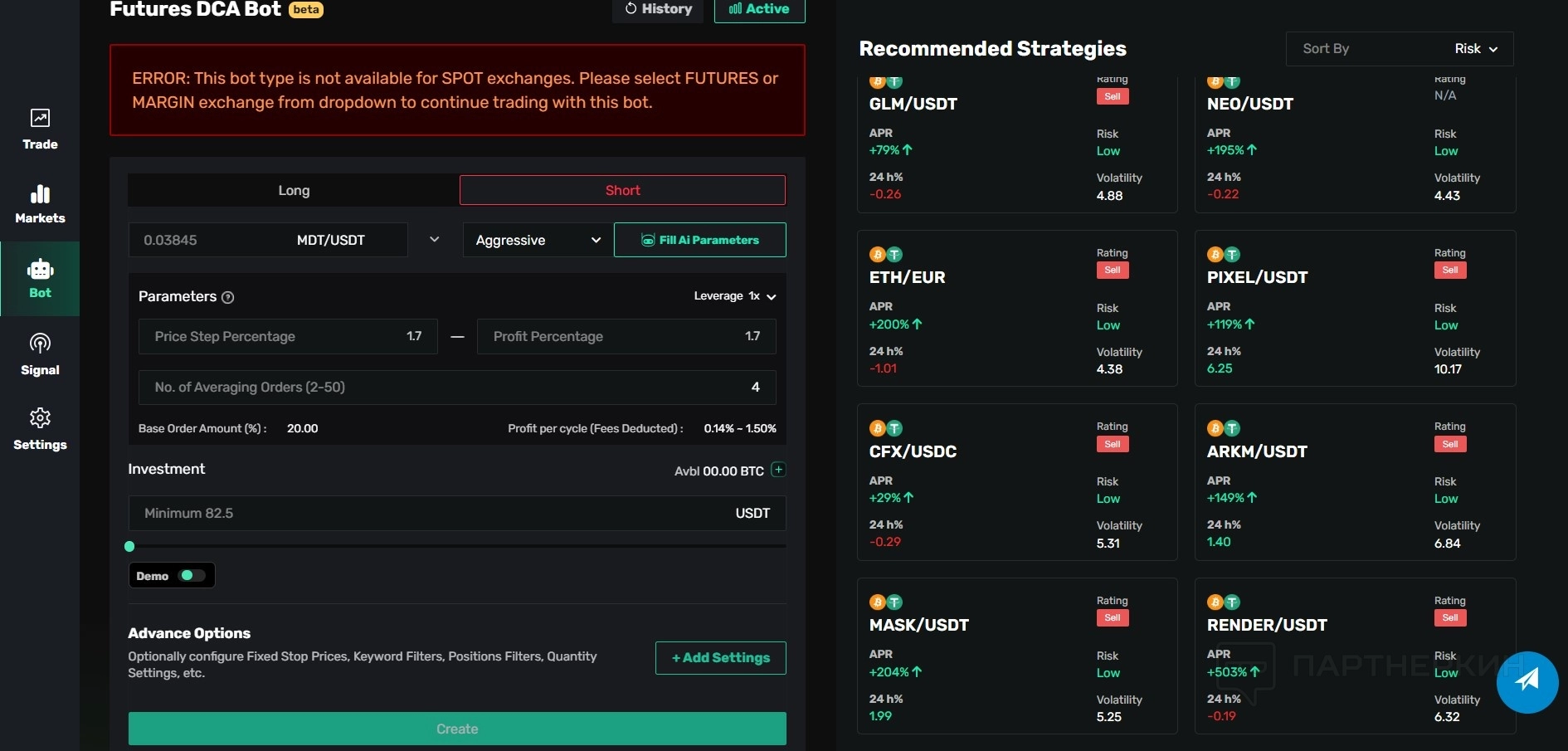Expand the Leverage 1x dropdown
Screen dimensions: 1568x751
[734, 296]
